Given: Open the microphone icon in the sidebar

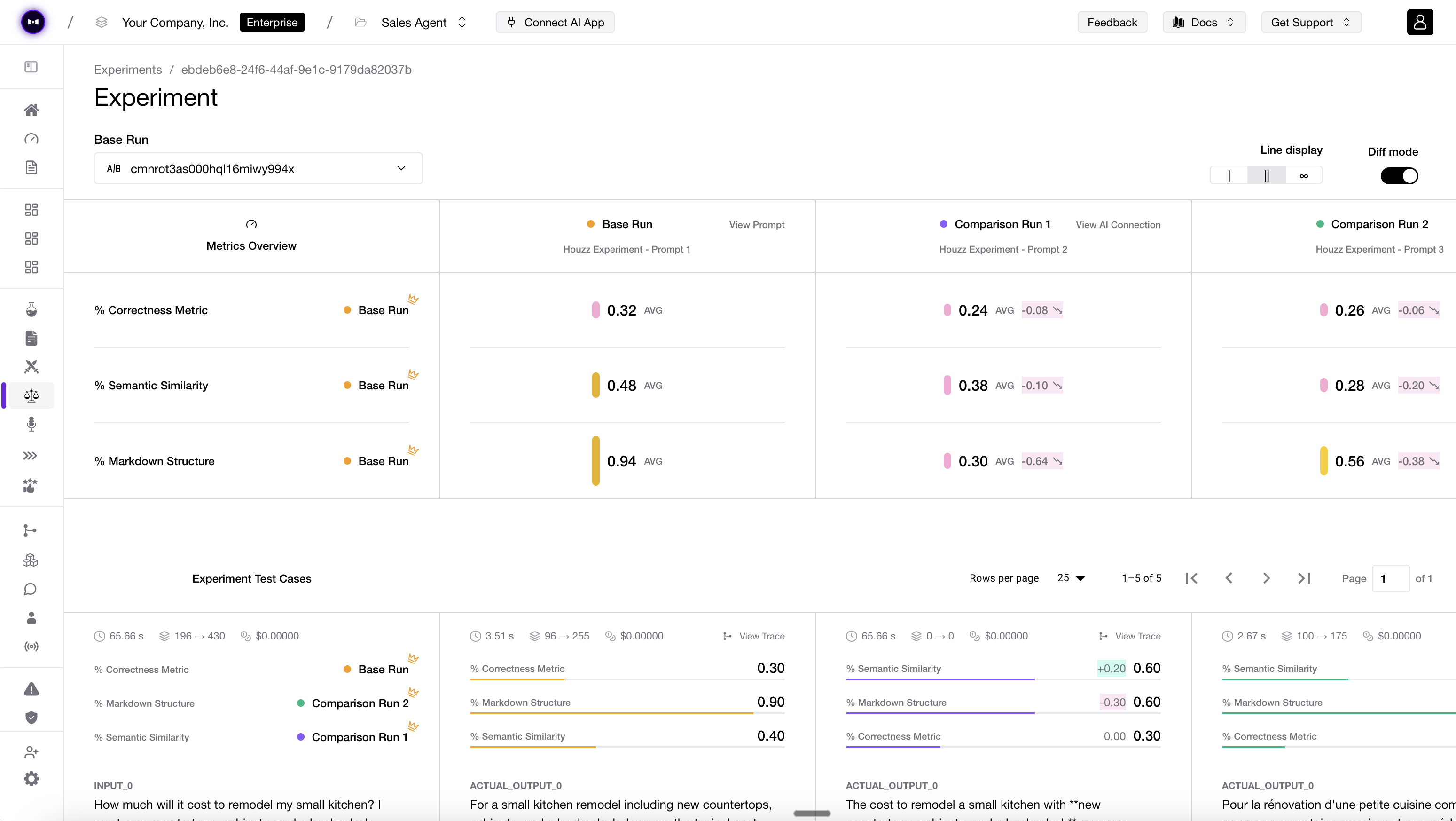Looking at the screenshot, I should click(x=31, y=425).
